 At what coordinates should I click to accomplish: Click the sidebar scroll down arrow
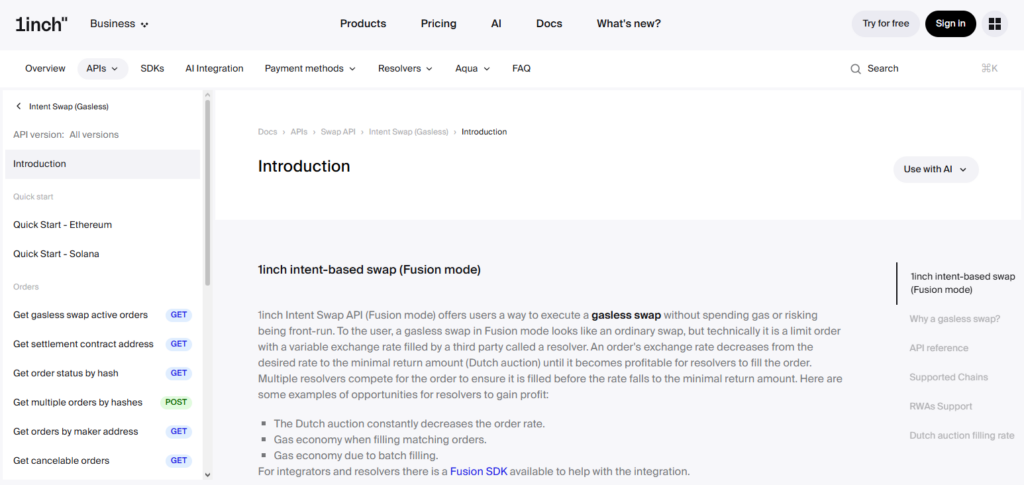click(x=208, y=475)
